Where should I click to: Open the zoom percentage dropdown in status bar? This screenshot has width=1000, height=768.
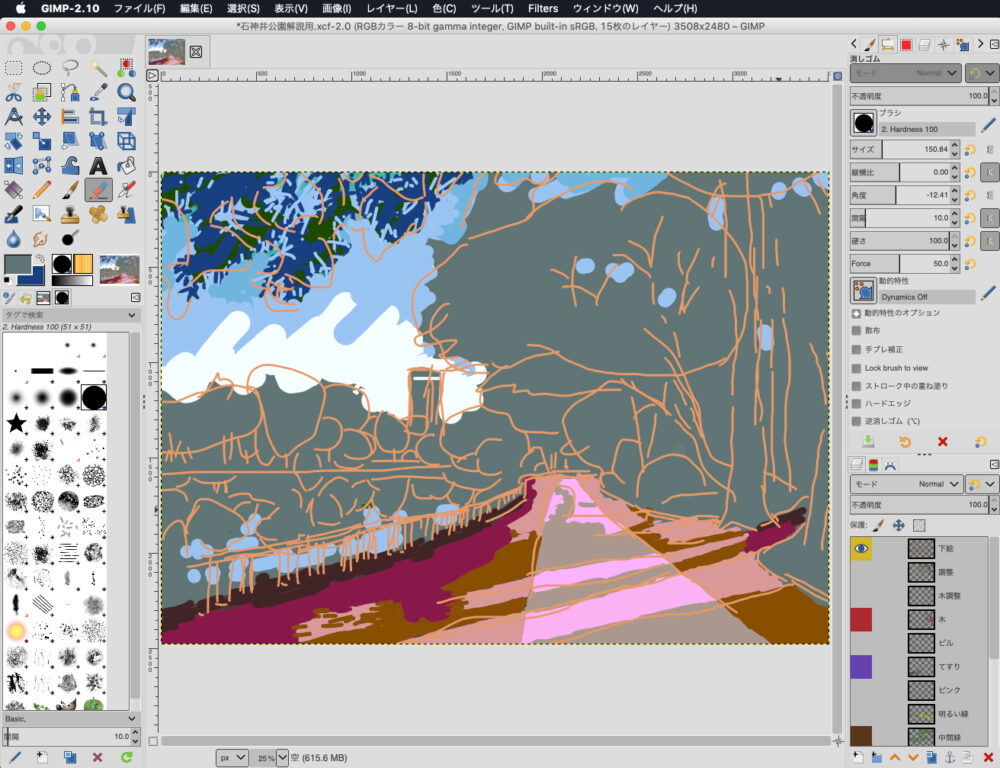click(x=282, y=757)
